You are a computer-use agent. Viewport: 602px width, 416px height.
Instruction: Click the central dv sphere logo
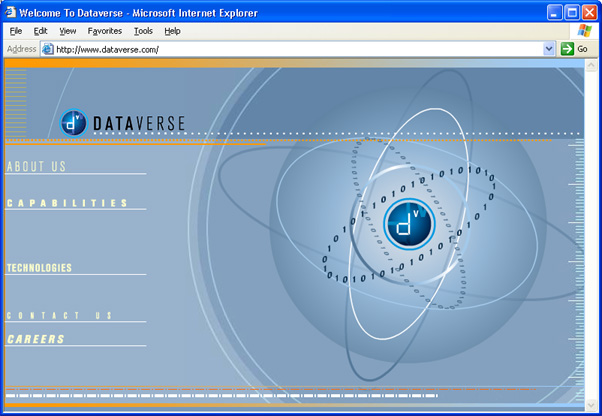pyautogui.click(x=409, y=225)
